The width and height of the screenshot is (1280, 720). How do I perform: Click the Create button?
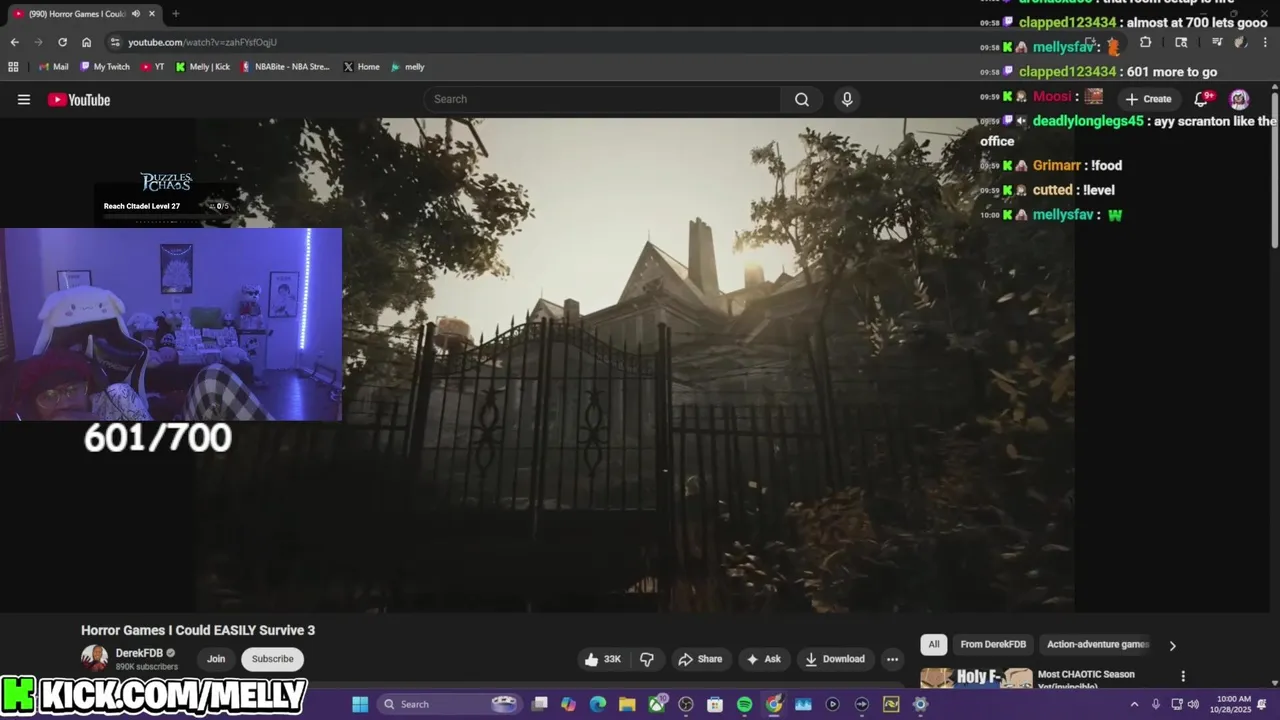pos(1148,99)
